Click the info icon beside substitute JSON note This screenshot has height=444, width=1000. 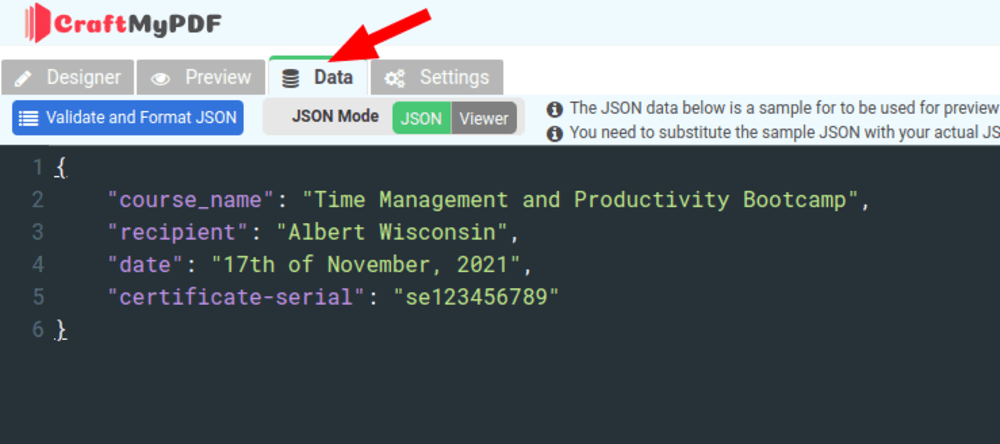point(555,133)
